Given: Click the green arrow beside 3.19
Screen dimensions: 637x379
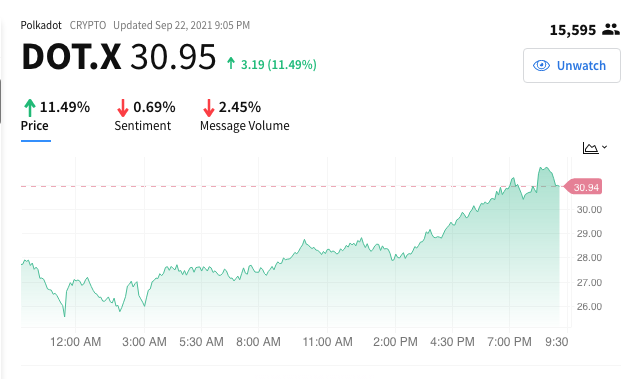Looking at the screenshot, I should (231, 63).
